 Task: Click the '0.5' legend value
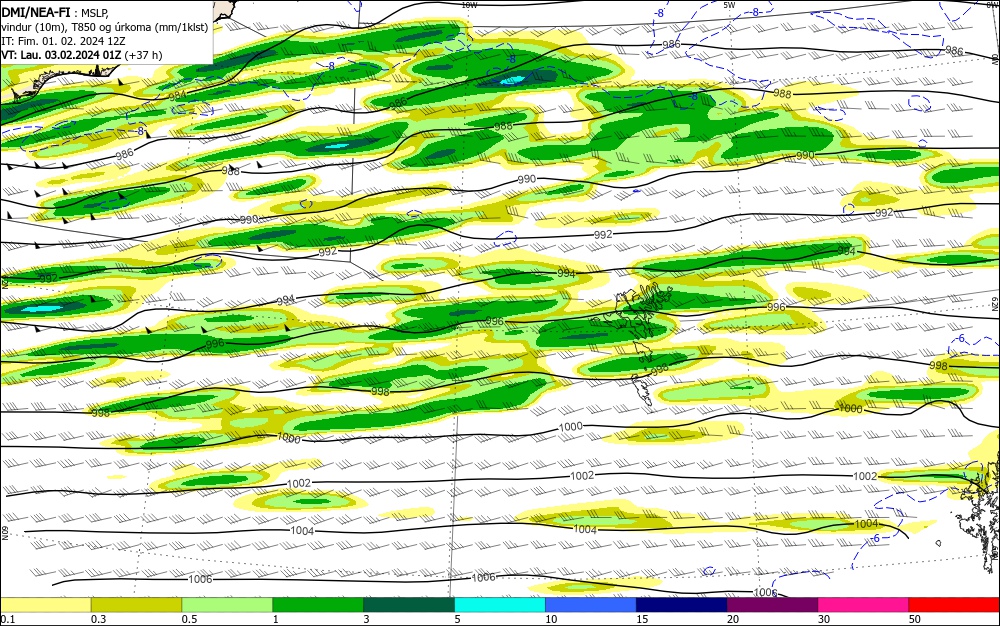tap(189, 619)
